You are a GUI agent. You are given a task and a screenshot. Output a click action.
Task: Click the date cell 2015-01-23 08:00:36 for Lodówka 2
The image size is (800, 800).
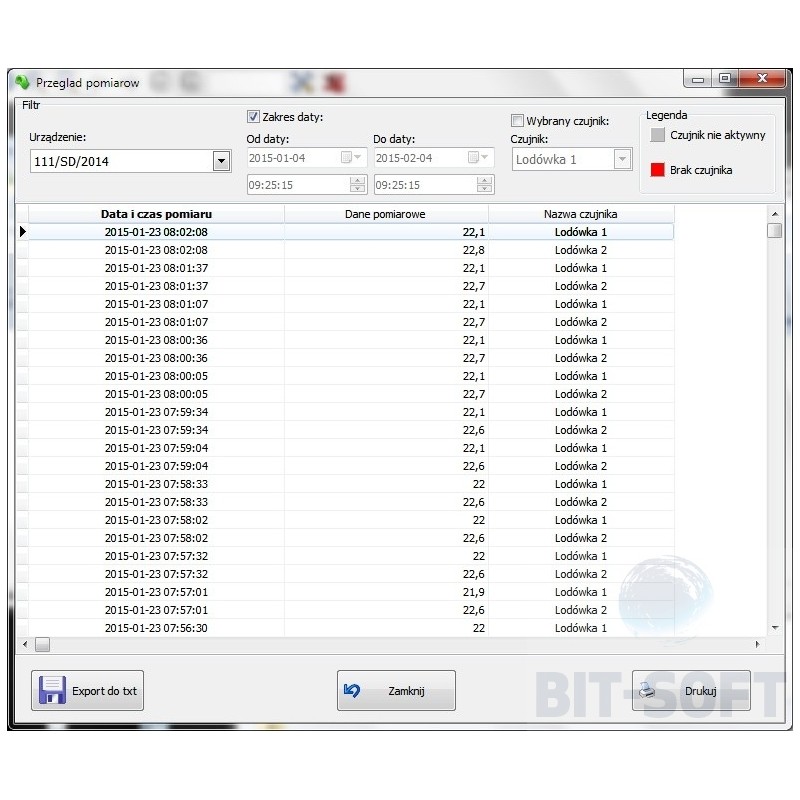tap(156, 358)
